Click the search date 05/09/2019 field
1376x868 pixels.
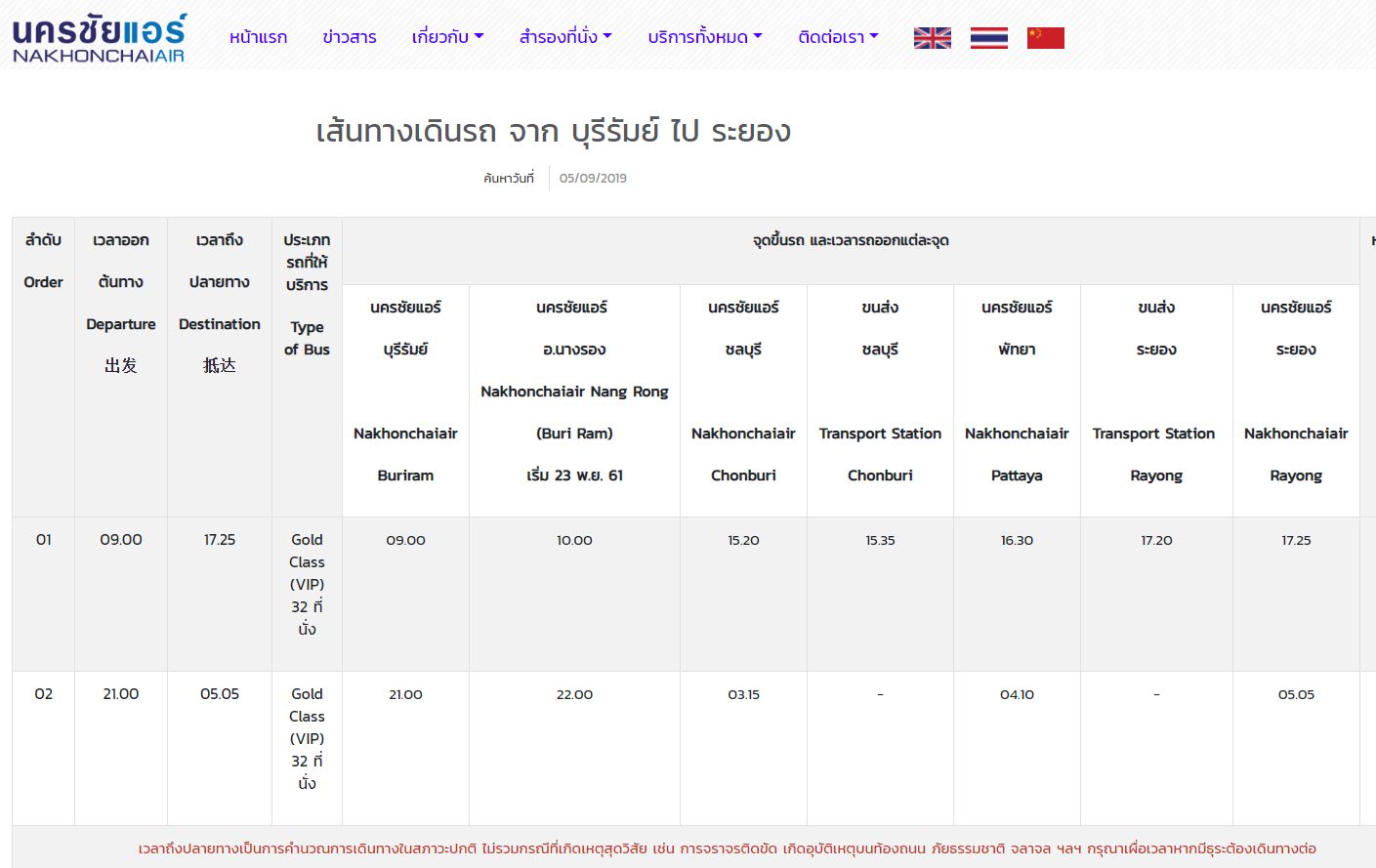593,178
